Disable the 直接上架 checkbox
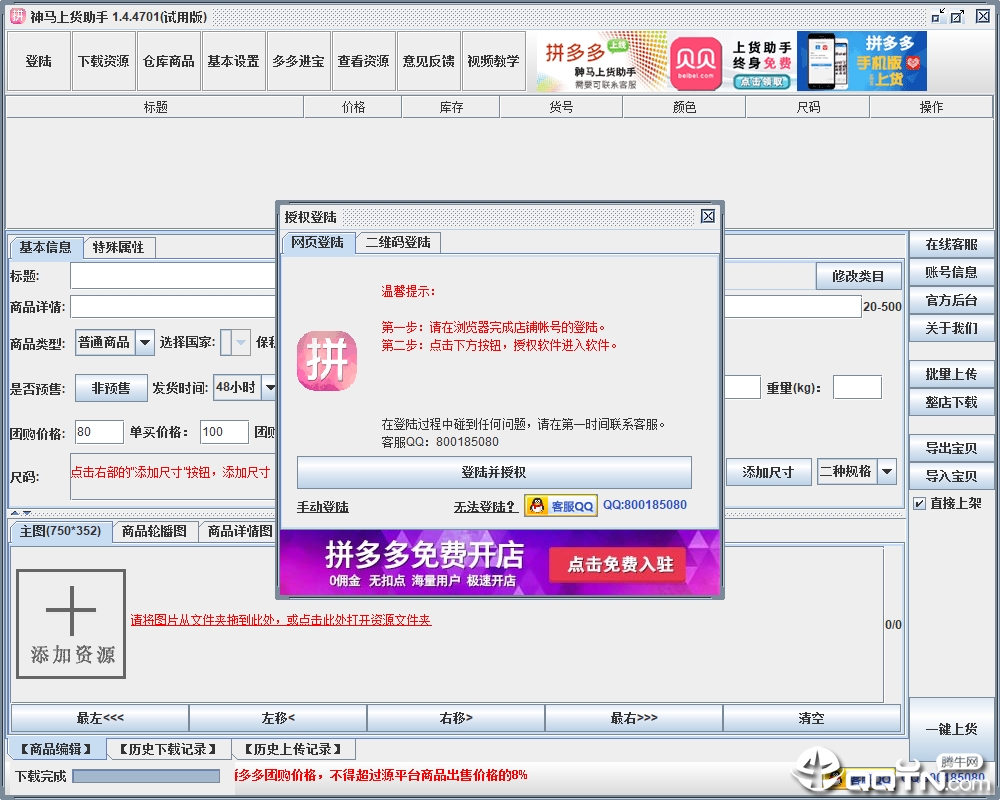Image resolution: width=1000 pixels, height=800 pixels. (918, 503)
